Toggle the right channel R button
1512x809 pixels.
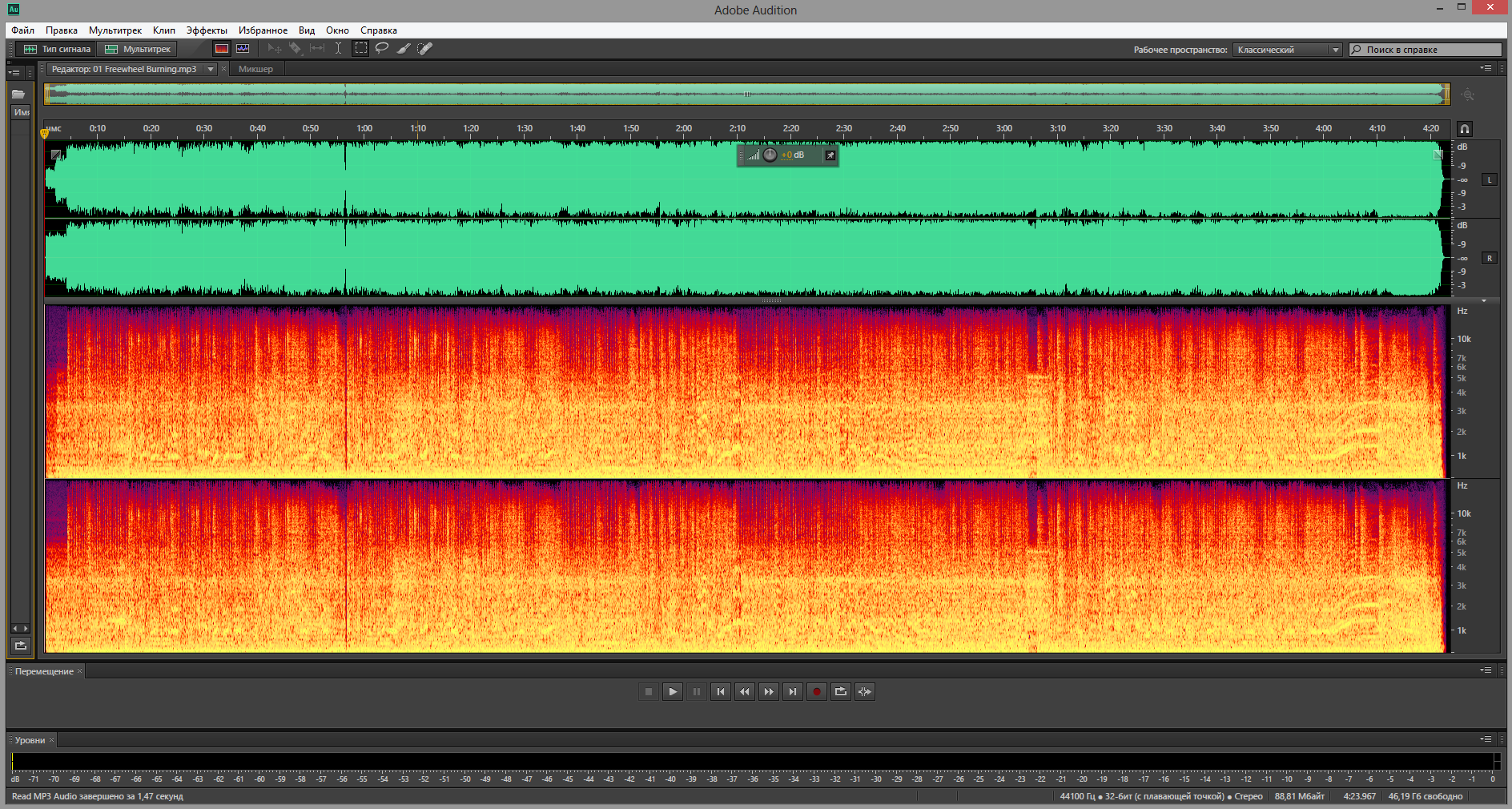pyautogui.click(x=1490, y=258)
